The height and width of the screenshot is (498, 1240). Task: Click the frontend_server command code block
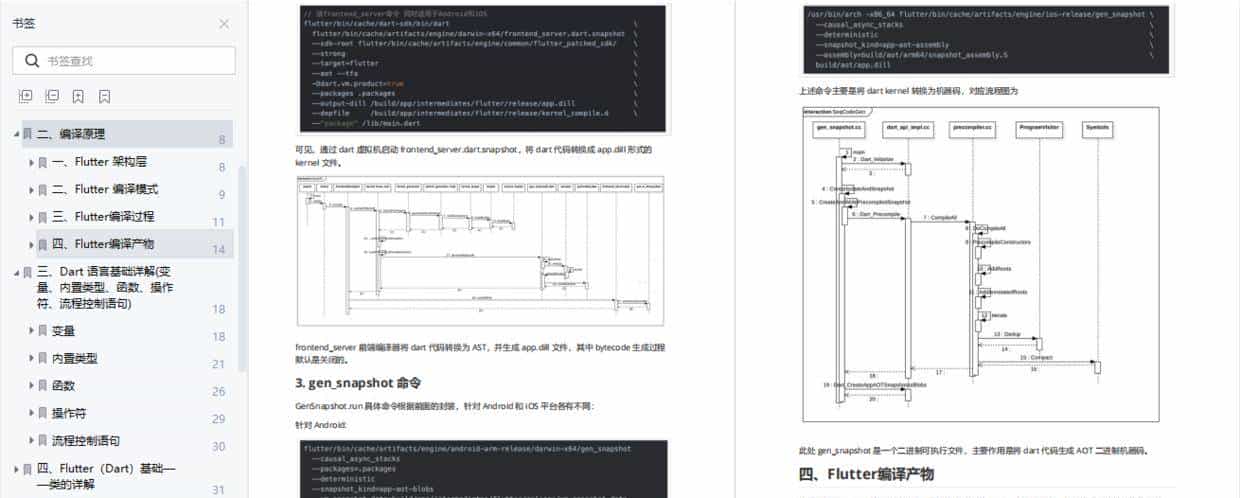point(483,69)
